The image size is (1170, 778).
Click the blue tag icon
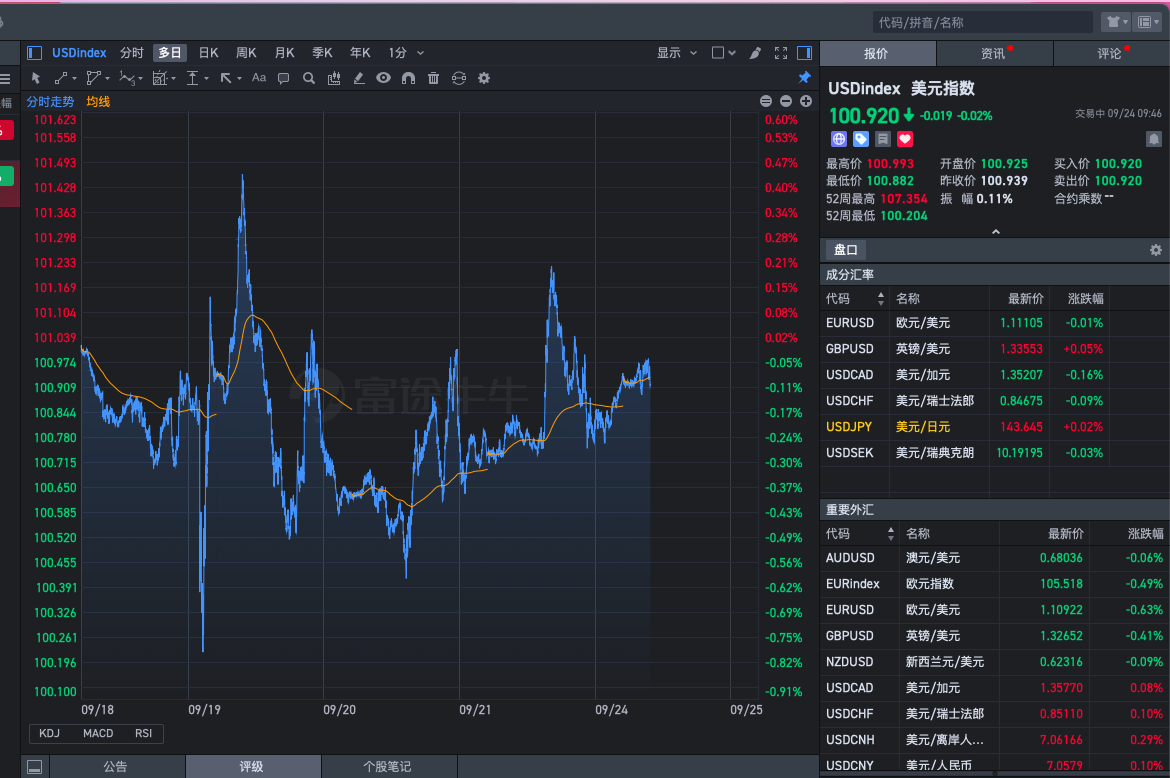(x=861, y=139)
